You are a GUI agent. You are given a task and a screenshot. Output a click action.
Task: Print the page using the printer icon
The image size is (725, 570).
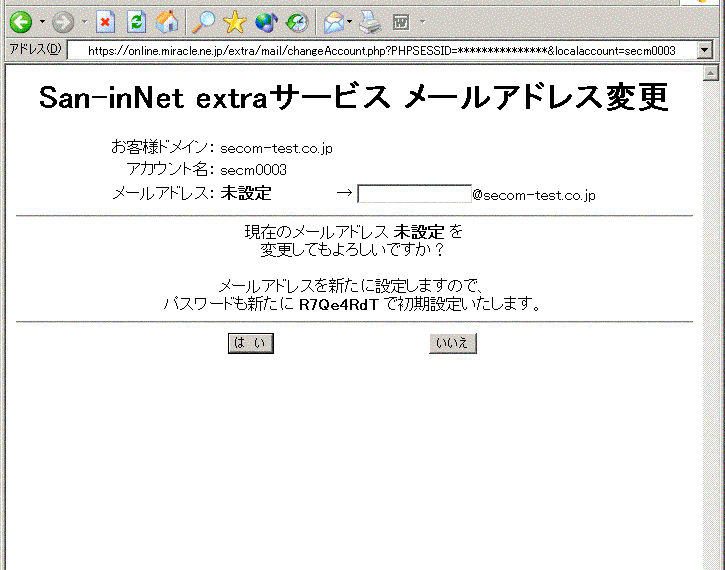[370, 21]
